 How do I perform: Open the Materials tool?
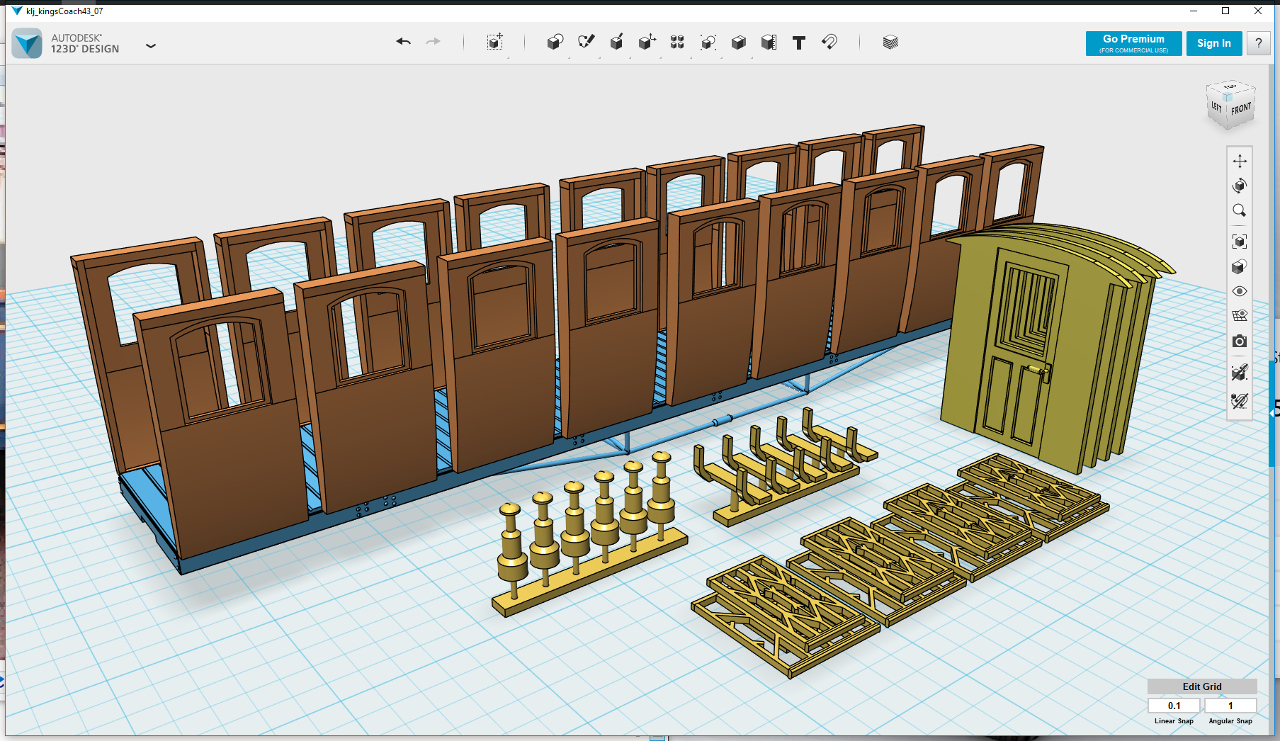point(890,42)
